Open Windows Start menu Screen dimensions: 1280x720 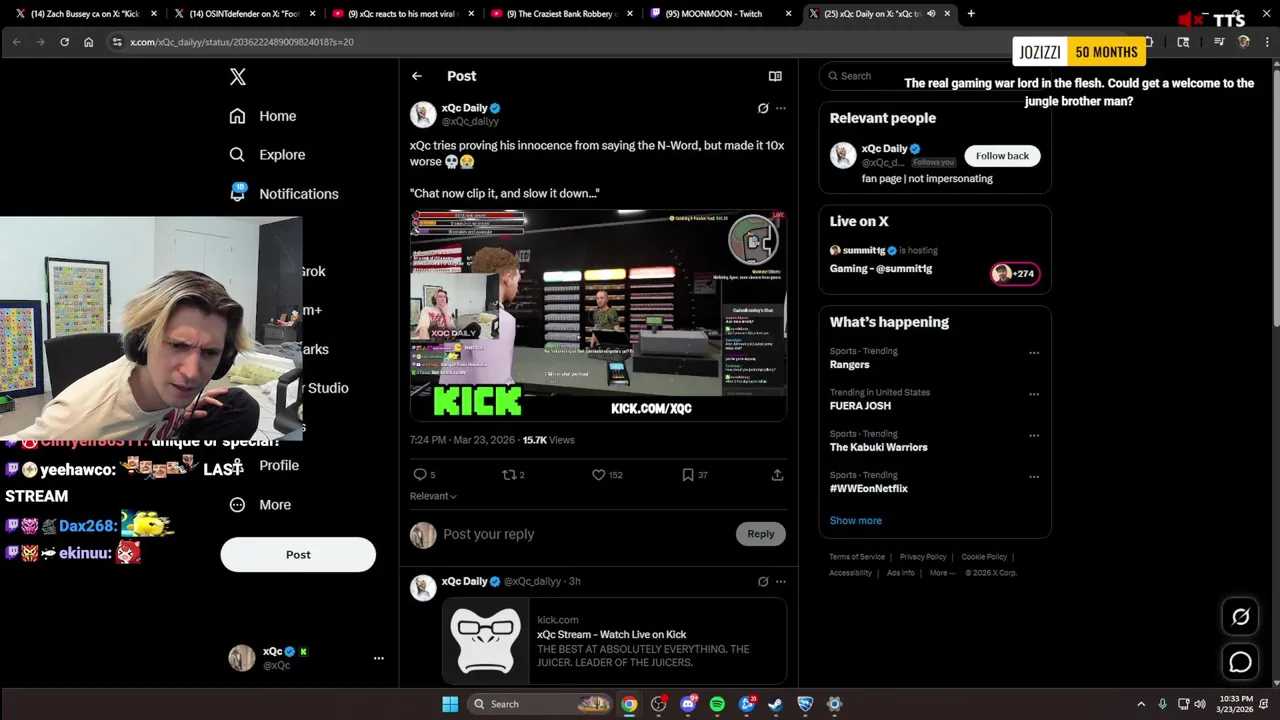(450, 704)
